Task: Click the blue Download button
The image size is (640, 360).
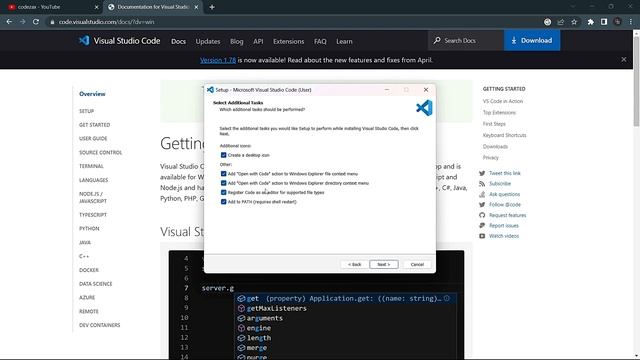Action: pos(532,40)
